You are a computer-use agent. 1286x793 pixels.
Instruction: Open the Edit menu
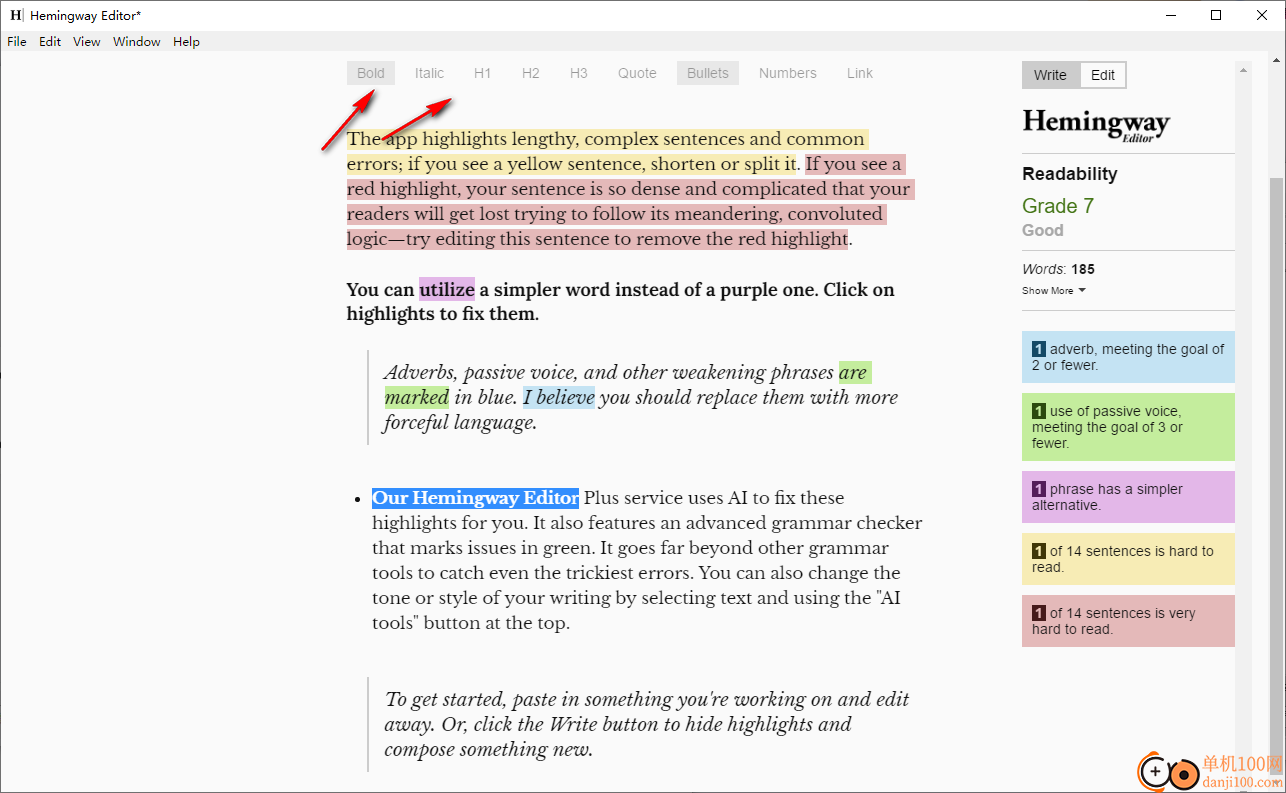(x=50, y=42)
